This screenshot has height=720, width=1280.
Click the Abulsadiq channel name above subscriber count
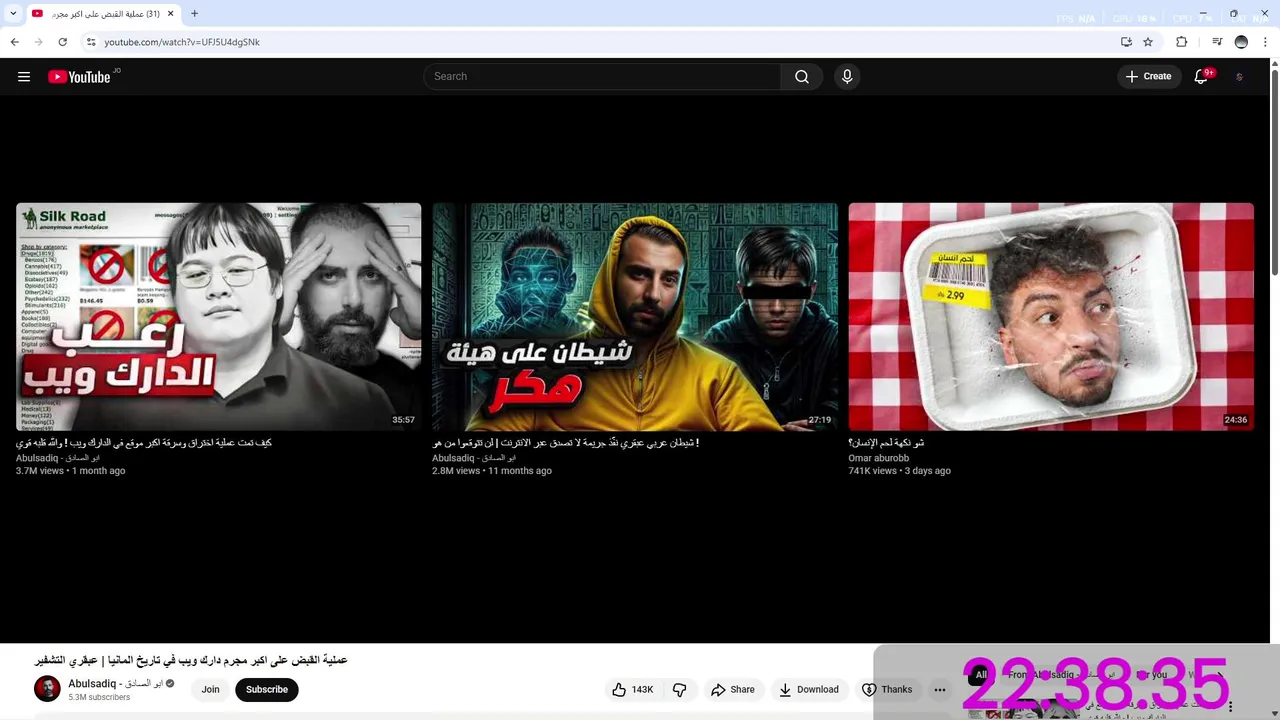[x=115, y=684]
